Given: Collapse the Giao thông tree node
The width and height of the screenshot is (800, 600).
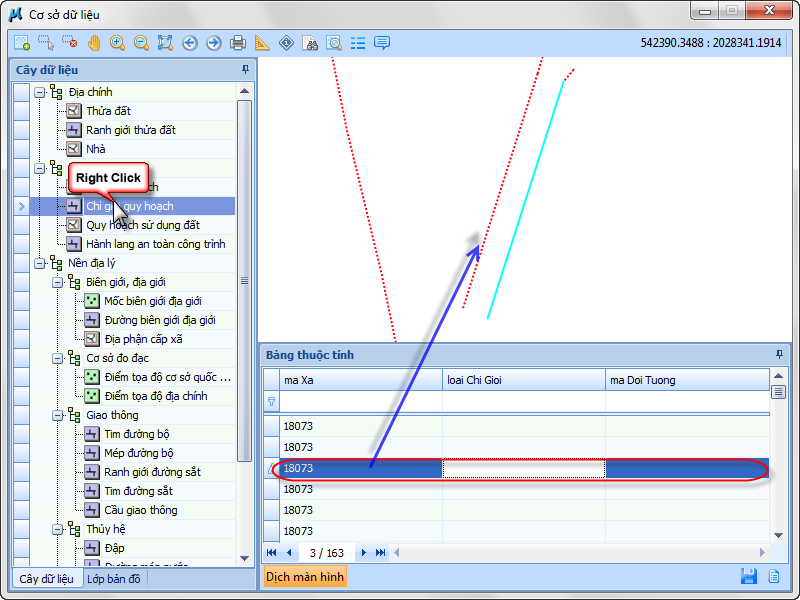Looking at the screenshot, I should (58, 415).
